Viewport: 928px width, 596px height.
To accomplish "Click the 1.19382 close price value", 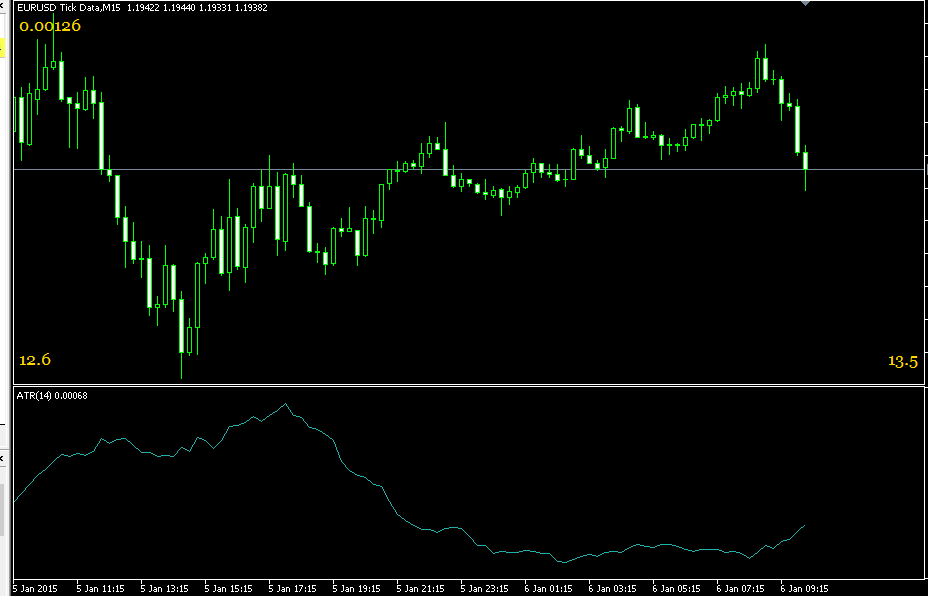I will [253, 8].
